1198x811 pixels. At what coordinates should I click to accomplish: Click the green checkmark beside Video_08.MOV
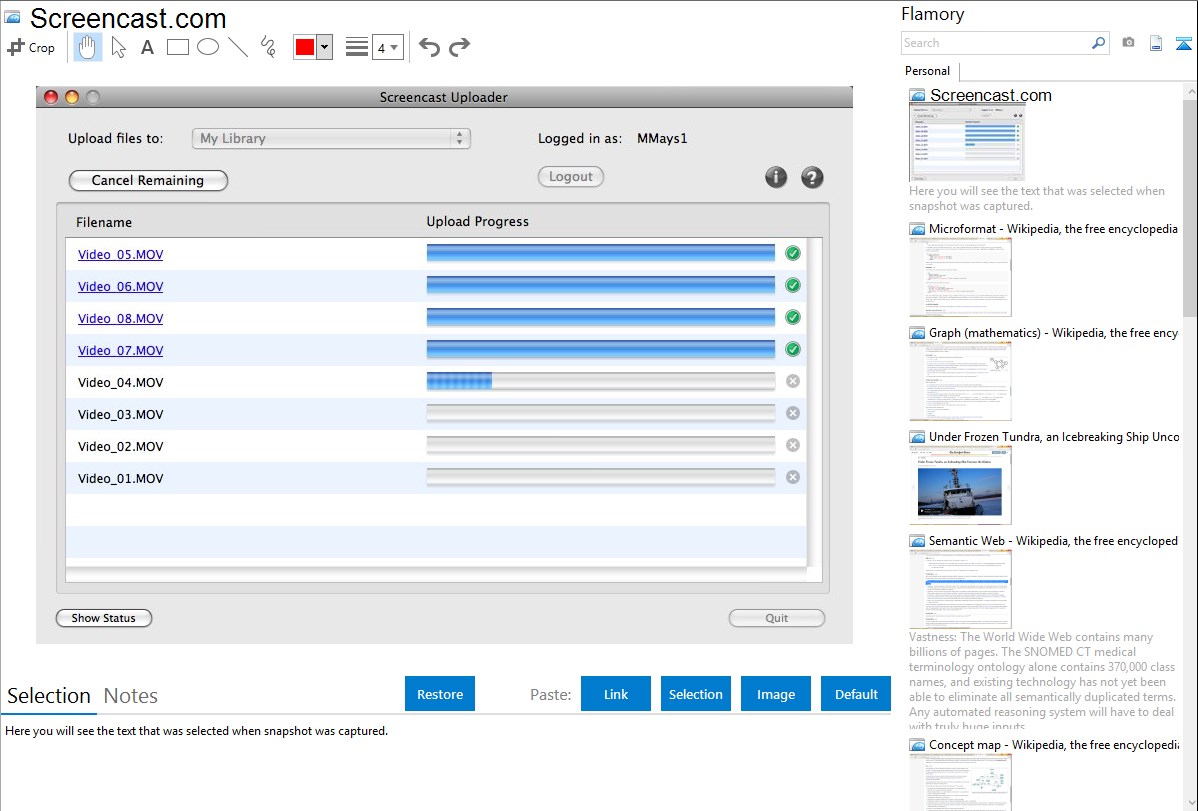(x=793, y=317)
